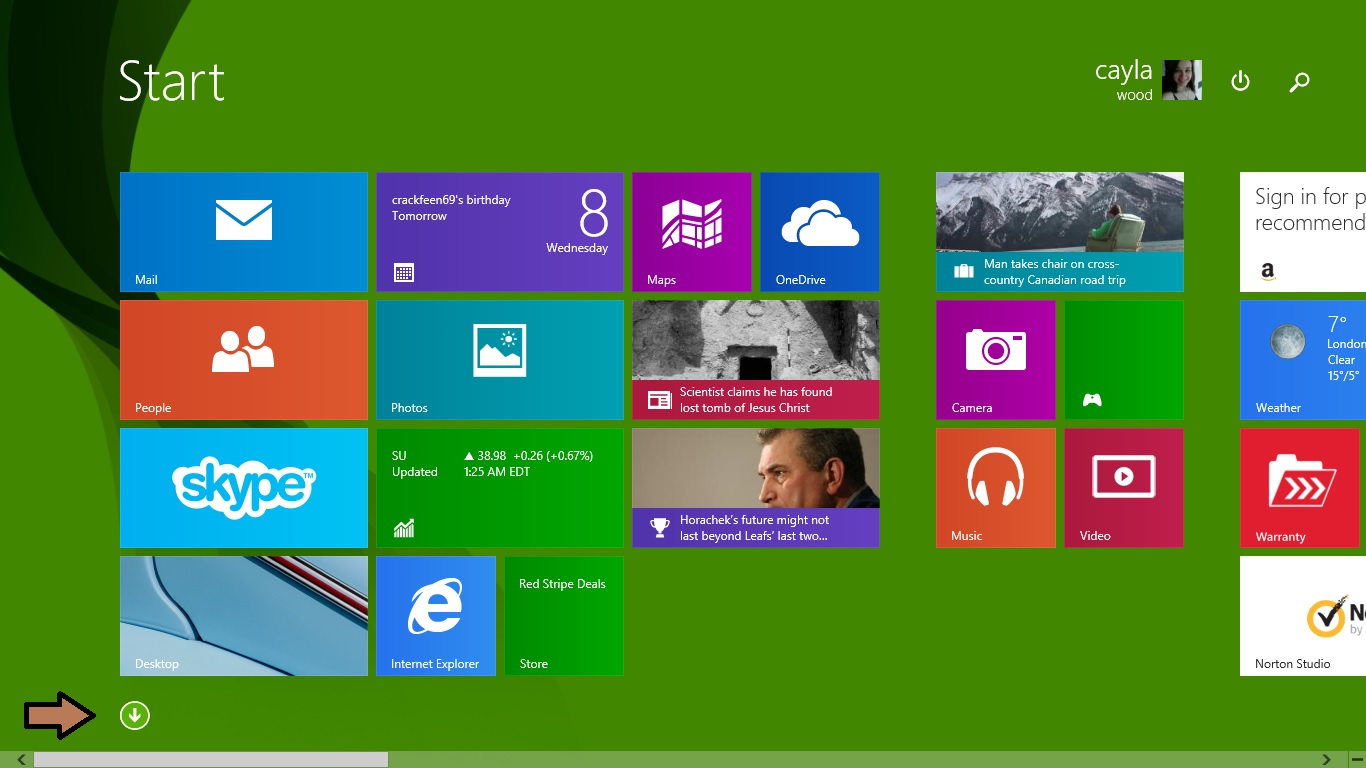
Task: Click the horizontal scrollbar right arrow
Action: (1327, 760)
